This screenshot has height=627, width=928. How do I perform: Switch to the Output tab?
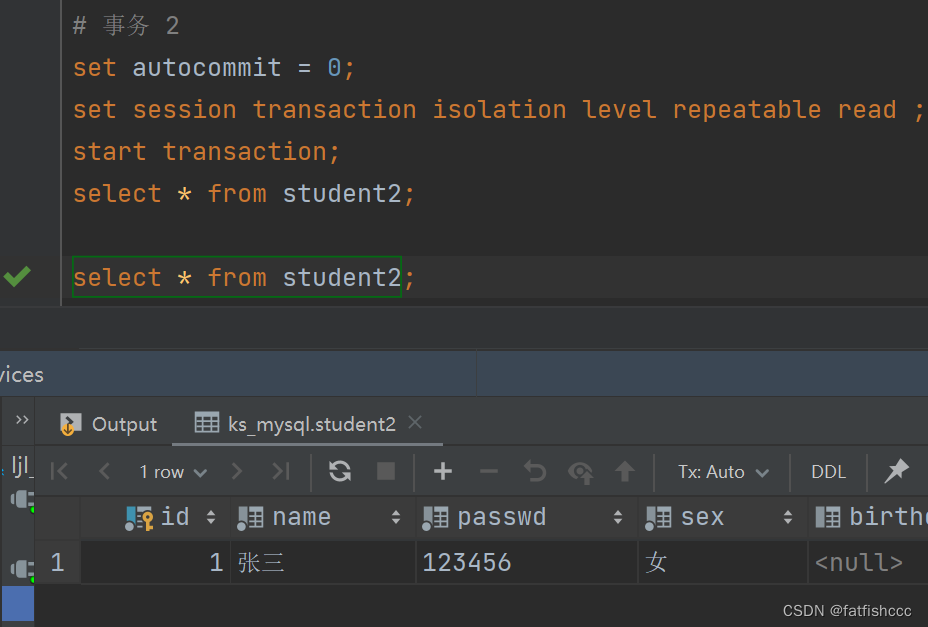[x=108, y=424]
